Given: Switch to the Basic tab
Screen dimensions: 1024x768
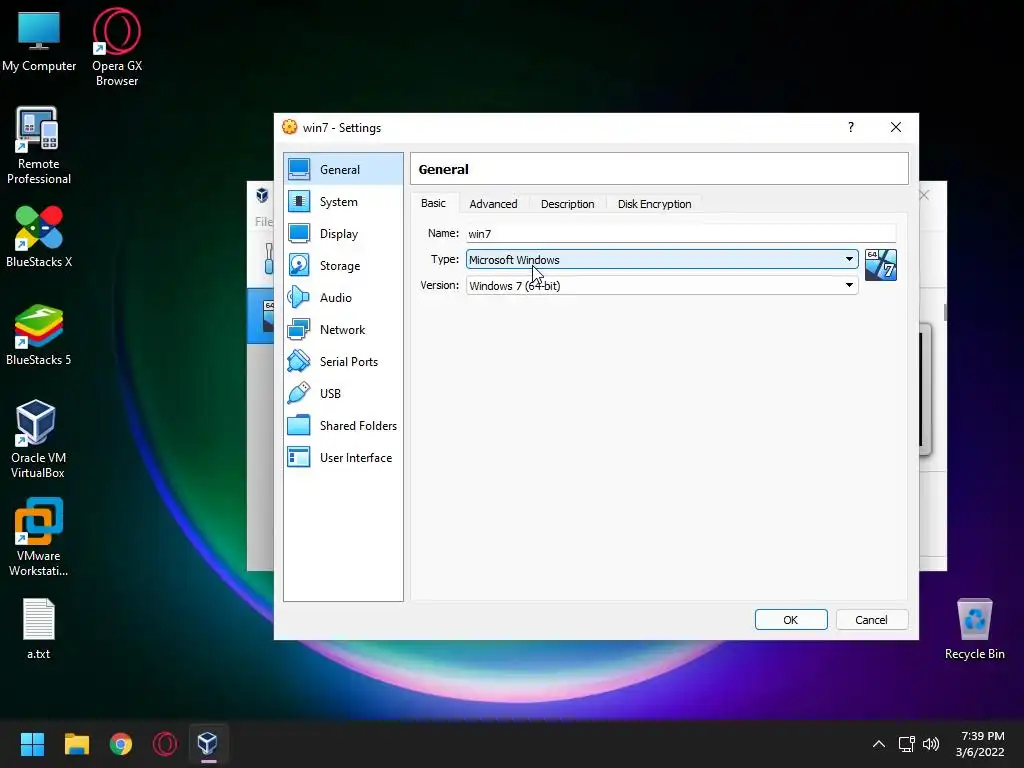Looking at the screenshot, I should [434, 203].
